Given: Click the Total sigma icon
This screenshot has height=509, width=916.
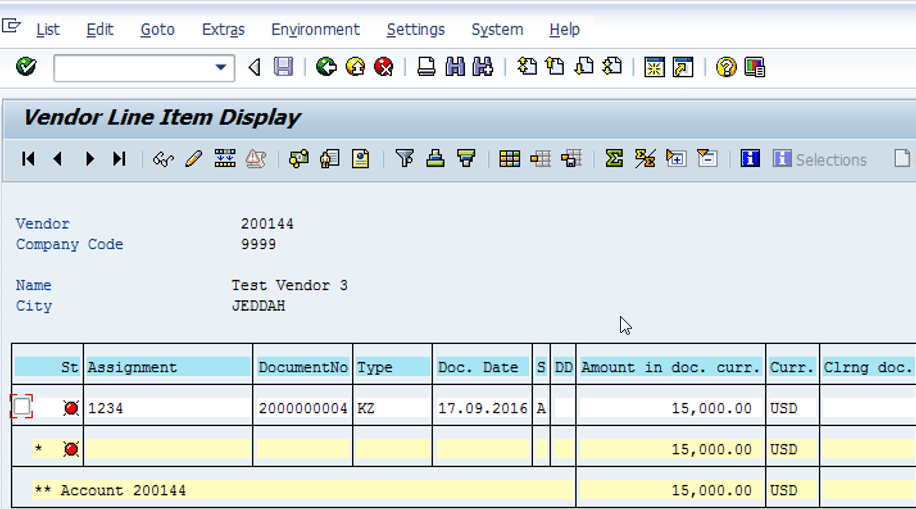Looking at the screenshot, I should tap(614, 159).
